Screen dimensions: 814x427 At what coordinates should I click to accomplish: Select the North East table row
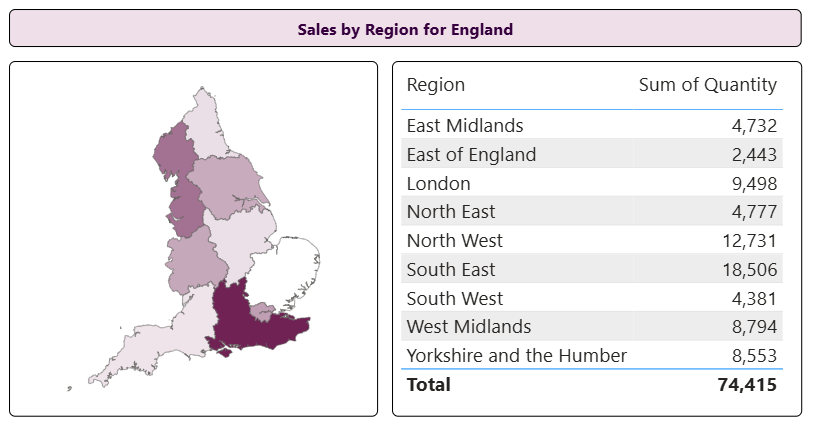[x=592, y=212]
